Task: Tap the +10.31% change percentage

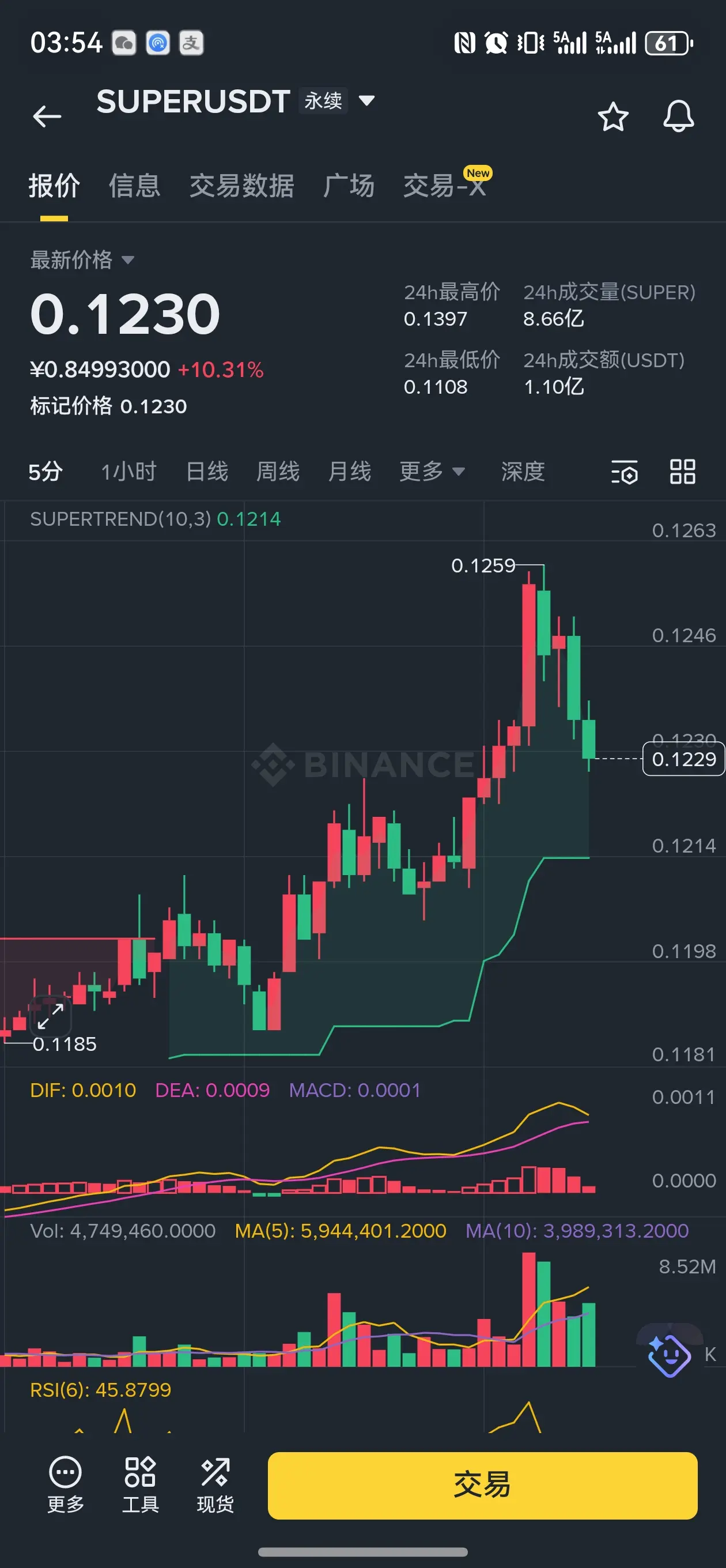Action: click(x=220, y=370)
